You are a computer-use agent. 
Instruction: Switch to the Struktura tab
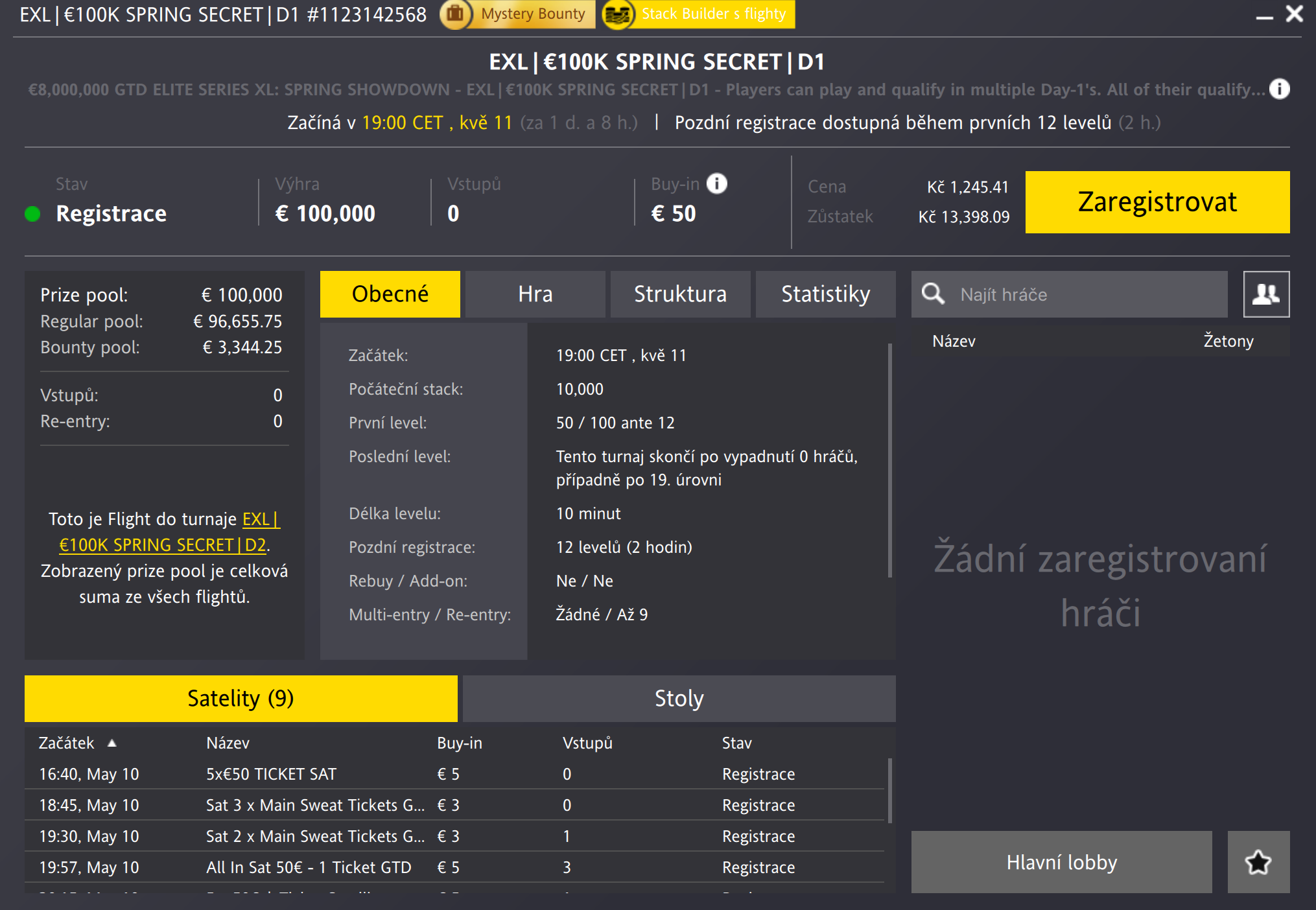click(x=680, y=294)
